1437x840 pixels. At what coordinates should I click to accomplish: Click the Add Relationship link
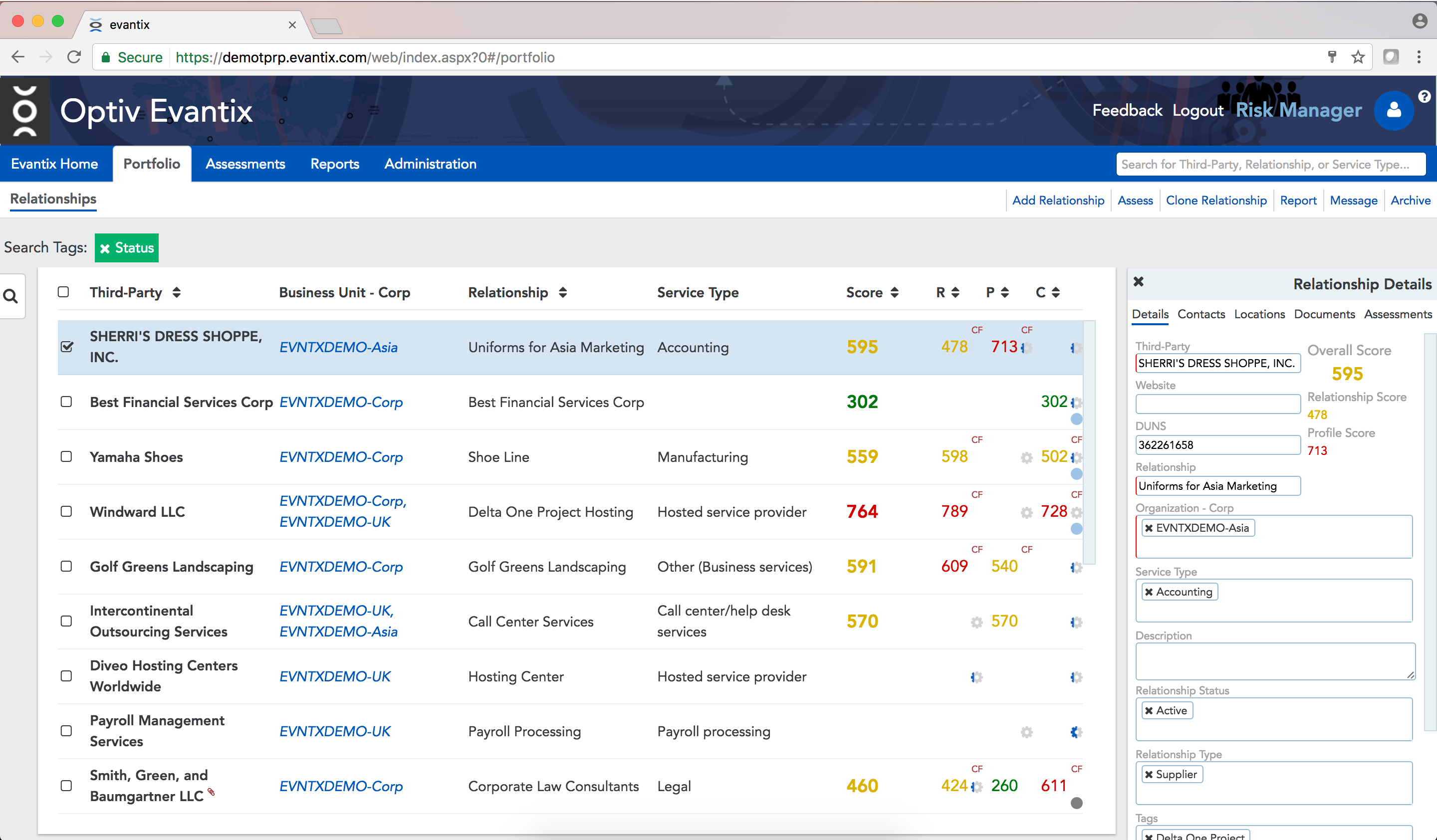pos(1058,200)
